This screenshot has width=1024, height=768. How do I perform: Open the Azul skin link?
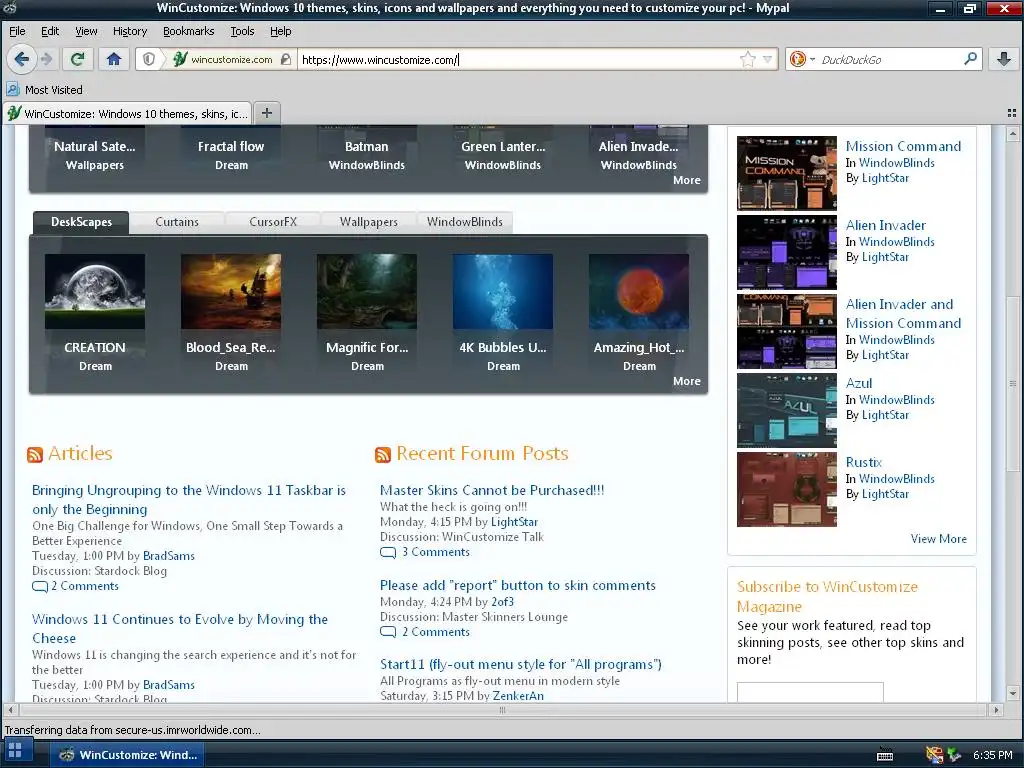coord(858,383)
